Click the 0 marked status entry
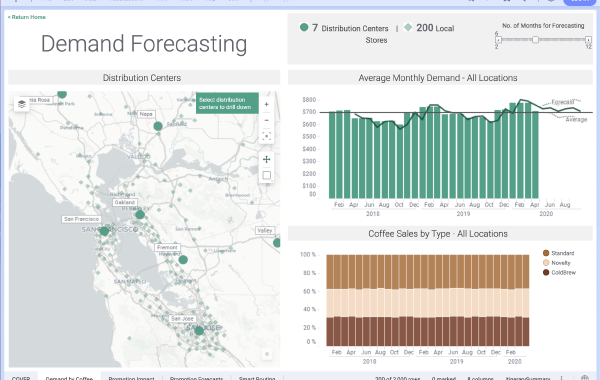The image size is (600, 380). (443, 378)
